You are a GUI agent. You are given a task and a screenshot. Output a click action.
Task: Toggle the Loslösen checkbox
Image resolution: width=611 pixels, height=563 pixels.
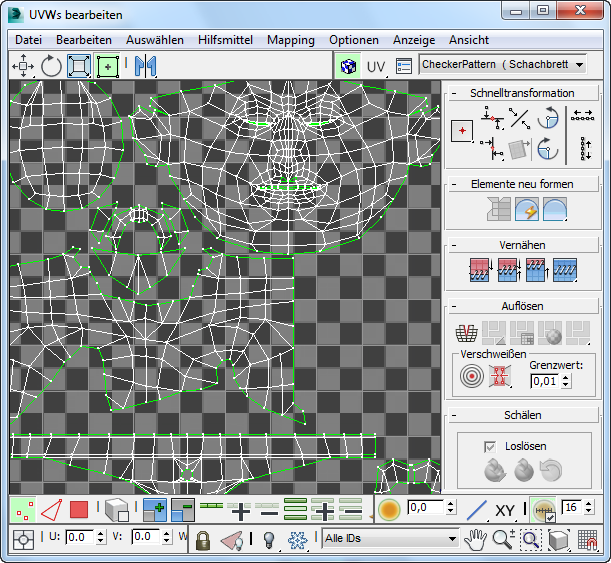490,447
